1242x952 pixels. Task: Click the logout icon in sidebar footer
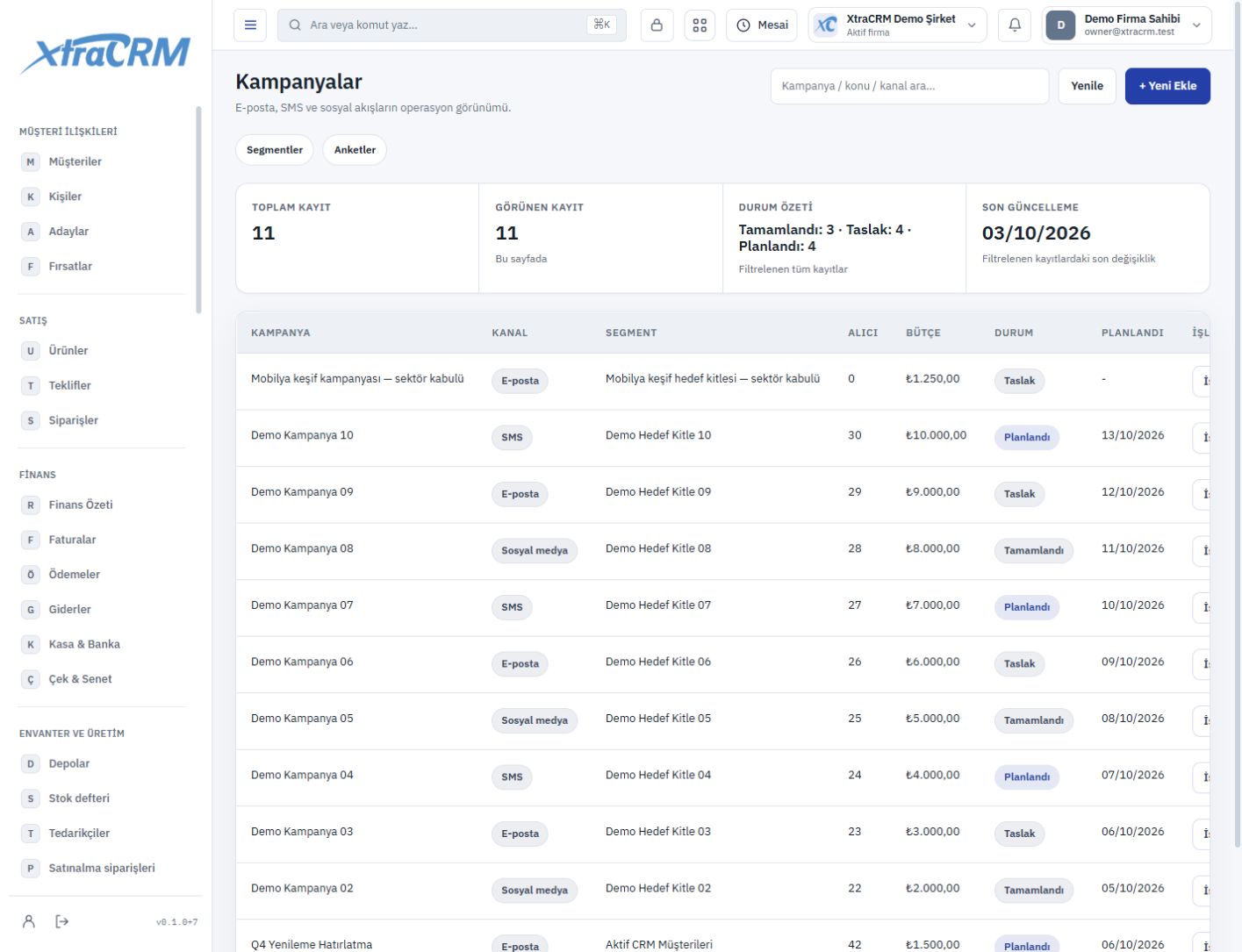tap(62, 921)
